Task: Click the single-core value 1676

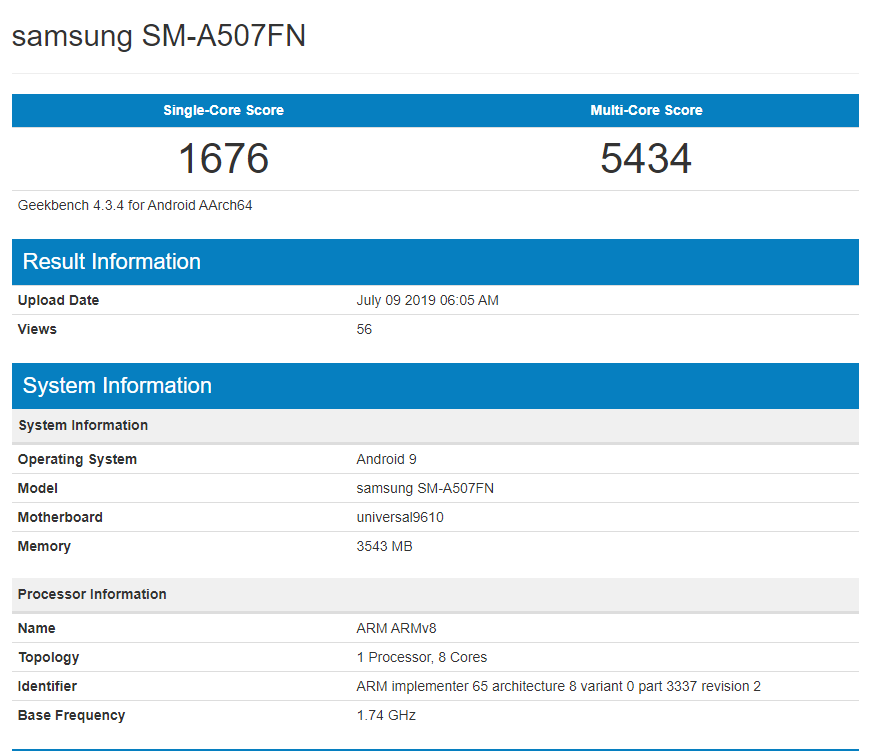Action: [x=223, y=159]
